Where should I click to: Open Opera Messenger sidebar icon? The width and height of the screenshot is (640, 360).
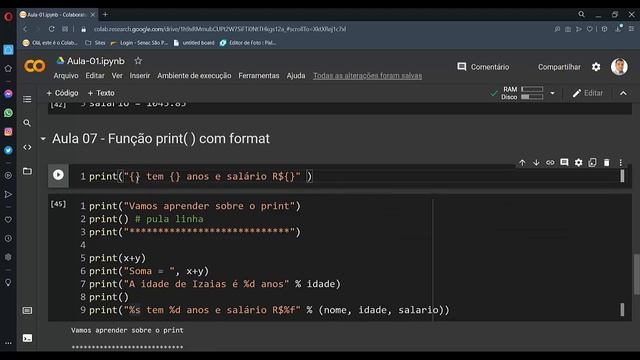point(8,94)
